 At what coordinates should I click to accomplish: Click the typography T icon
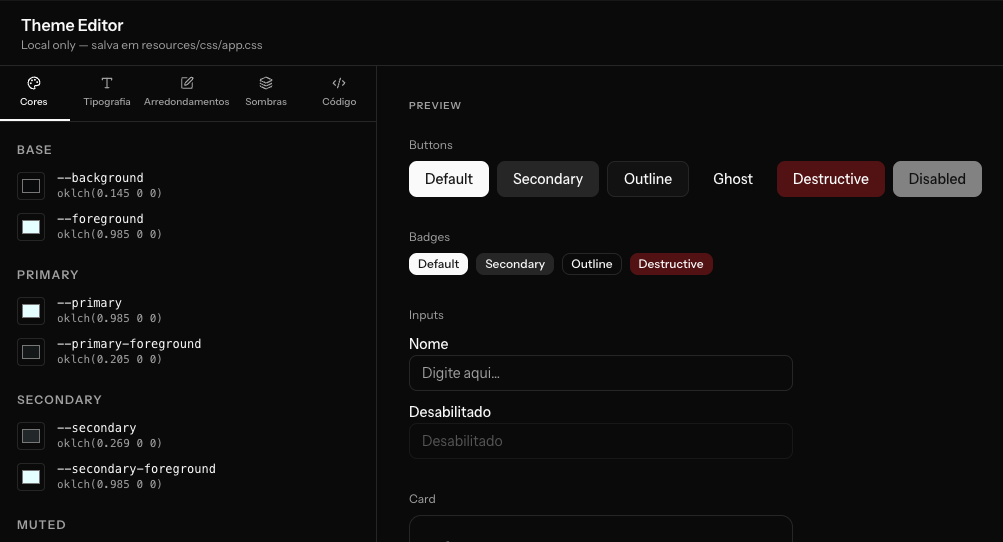coord(107,83)
